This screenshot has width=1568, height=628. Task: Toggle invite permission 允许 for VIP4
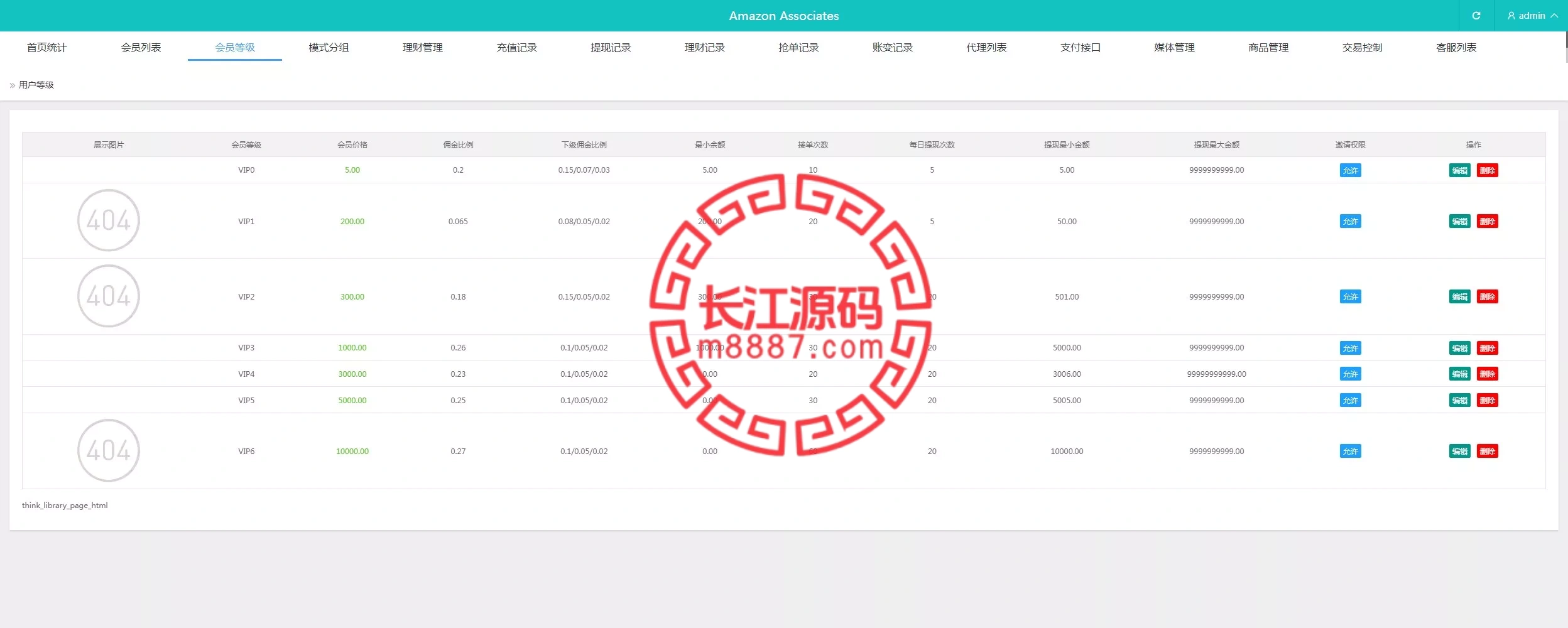click(1350, 374)
